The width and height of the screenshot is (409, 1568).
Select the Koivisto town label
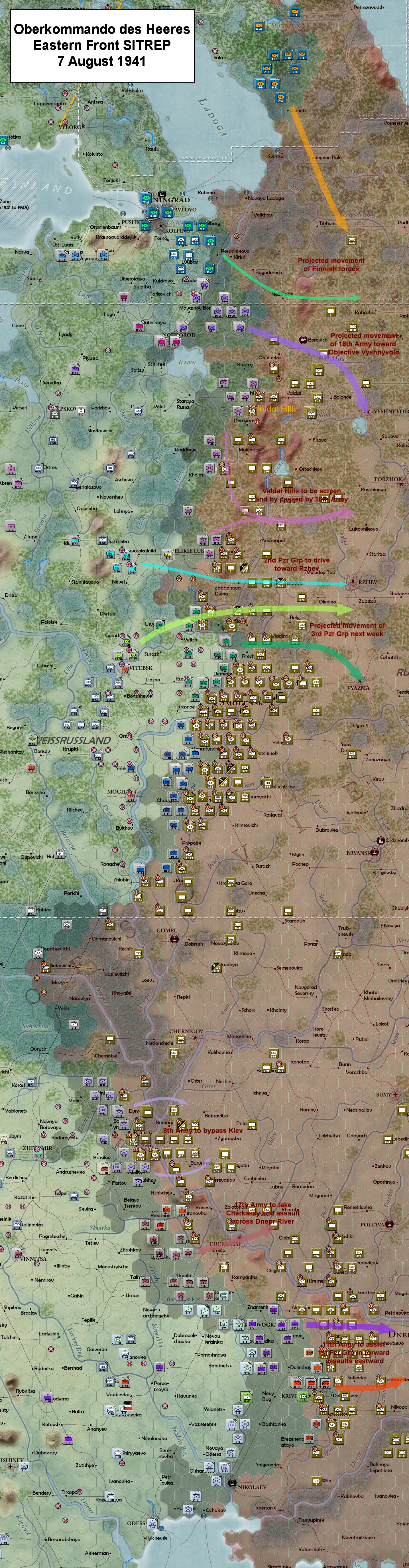coord(94,154)
